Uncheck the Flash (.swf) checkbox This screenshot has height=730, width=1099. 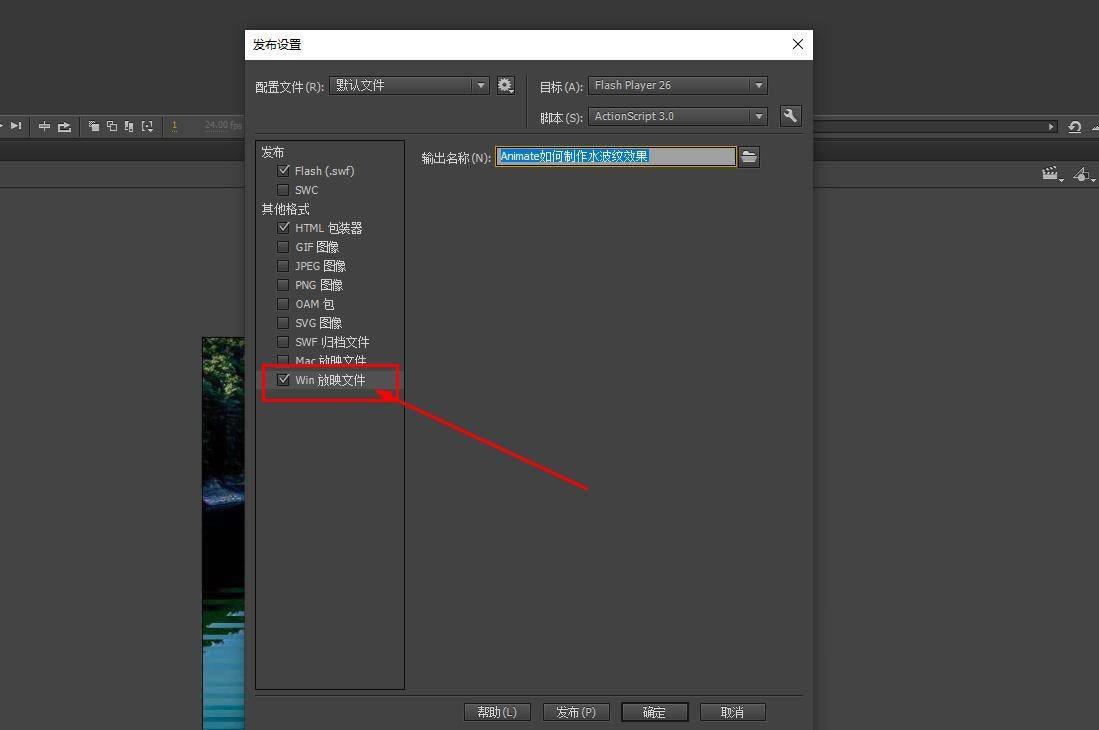click(284, 171)
